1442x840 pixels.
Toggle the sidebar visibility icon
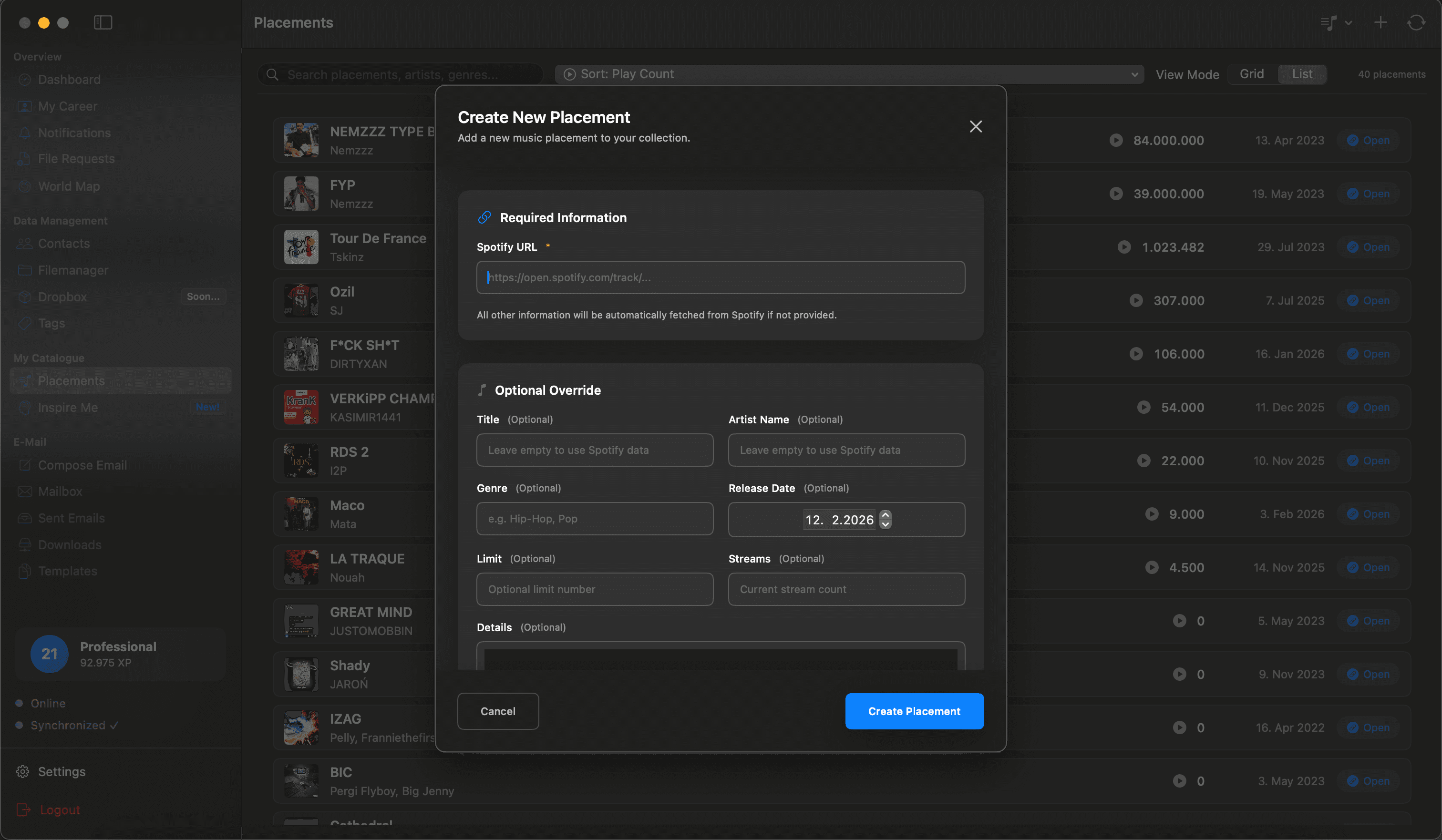point(103,22)
